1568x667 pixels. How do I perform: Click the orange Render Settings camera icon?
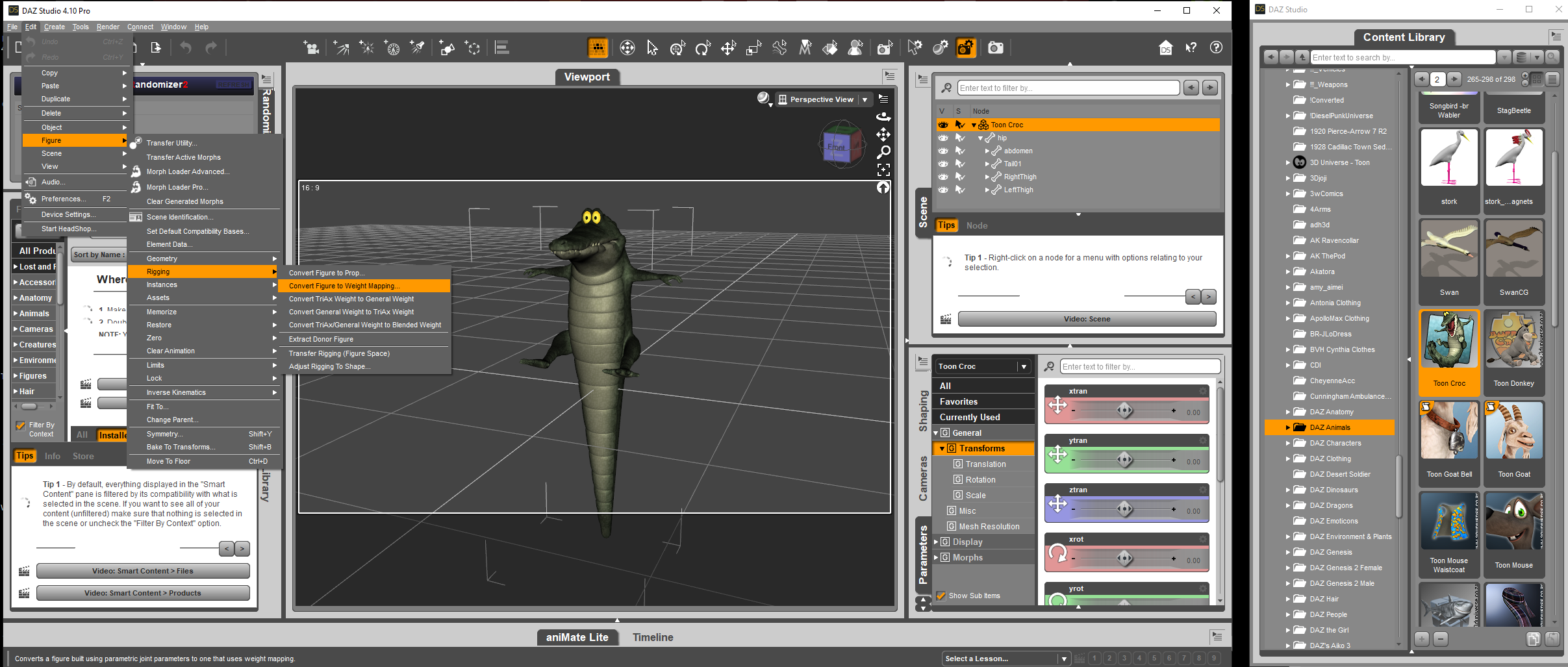[966, 47]
